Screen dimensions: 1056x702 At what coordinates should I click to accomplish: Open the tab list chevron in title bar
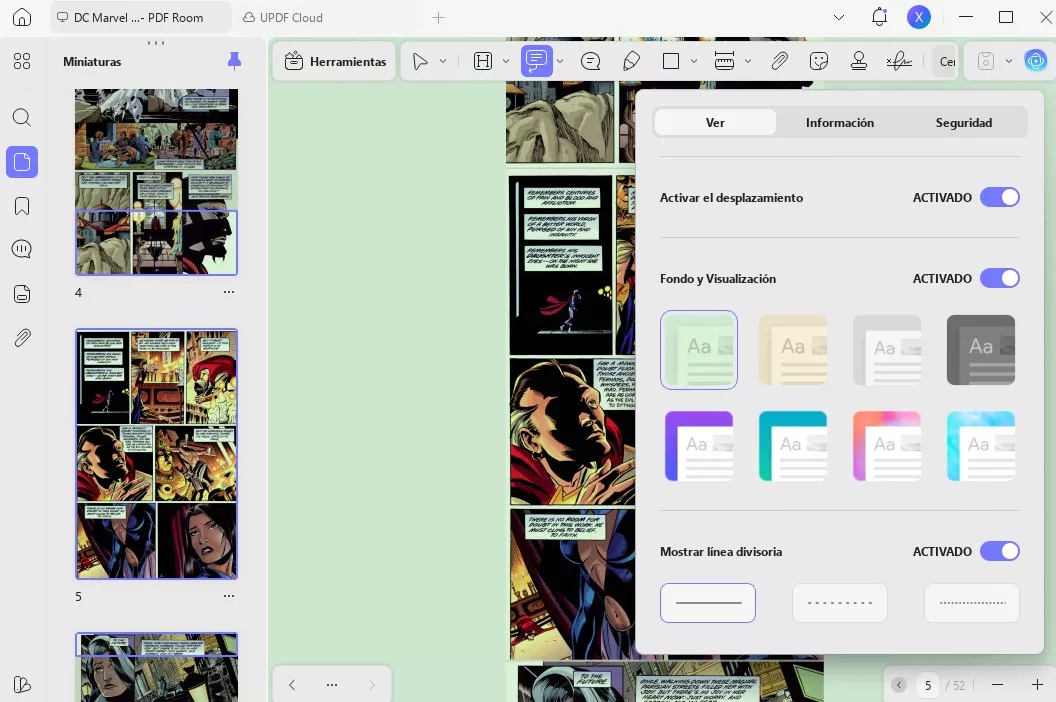point(838,17)
